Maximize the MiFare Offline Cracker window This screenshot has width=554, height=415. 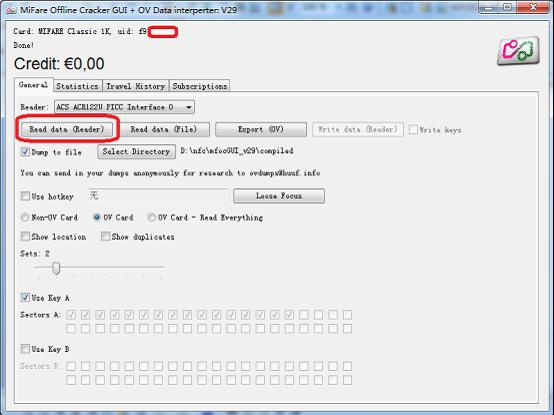click(507, 7)
